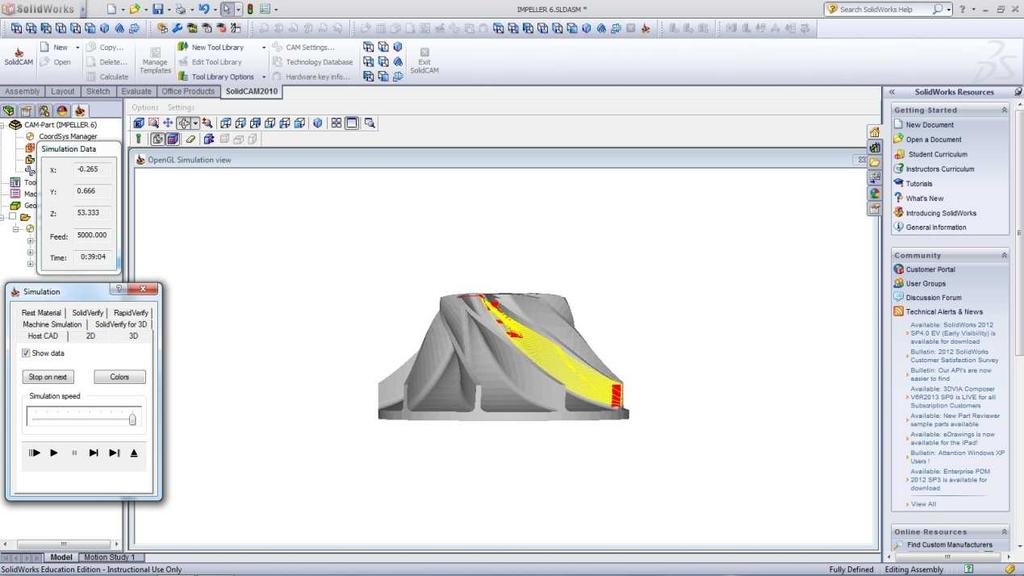Open the SolidVerify tab in Simulation dialog

(x=88, y=313)
